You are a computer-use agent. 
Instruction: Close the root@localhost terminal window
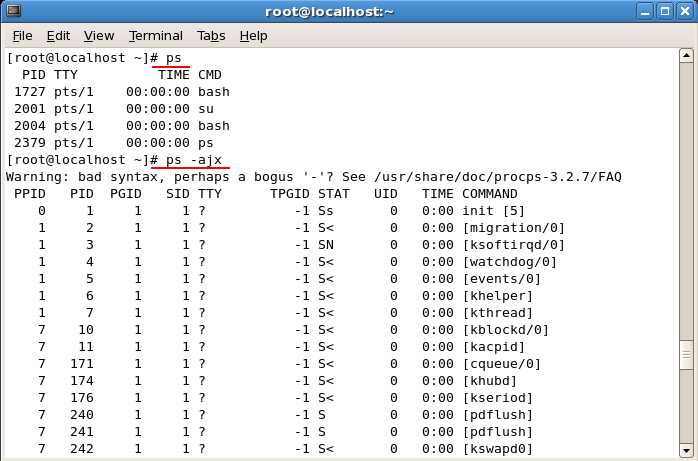click(686, 11)
